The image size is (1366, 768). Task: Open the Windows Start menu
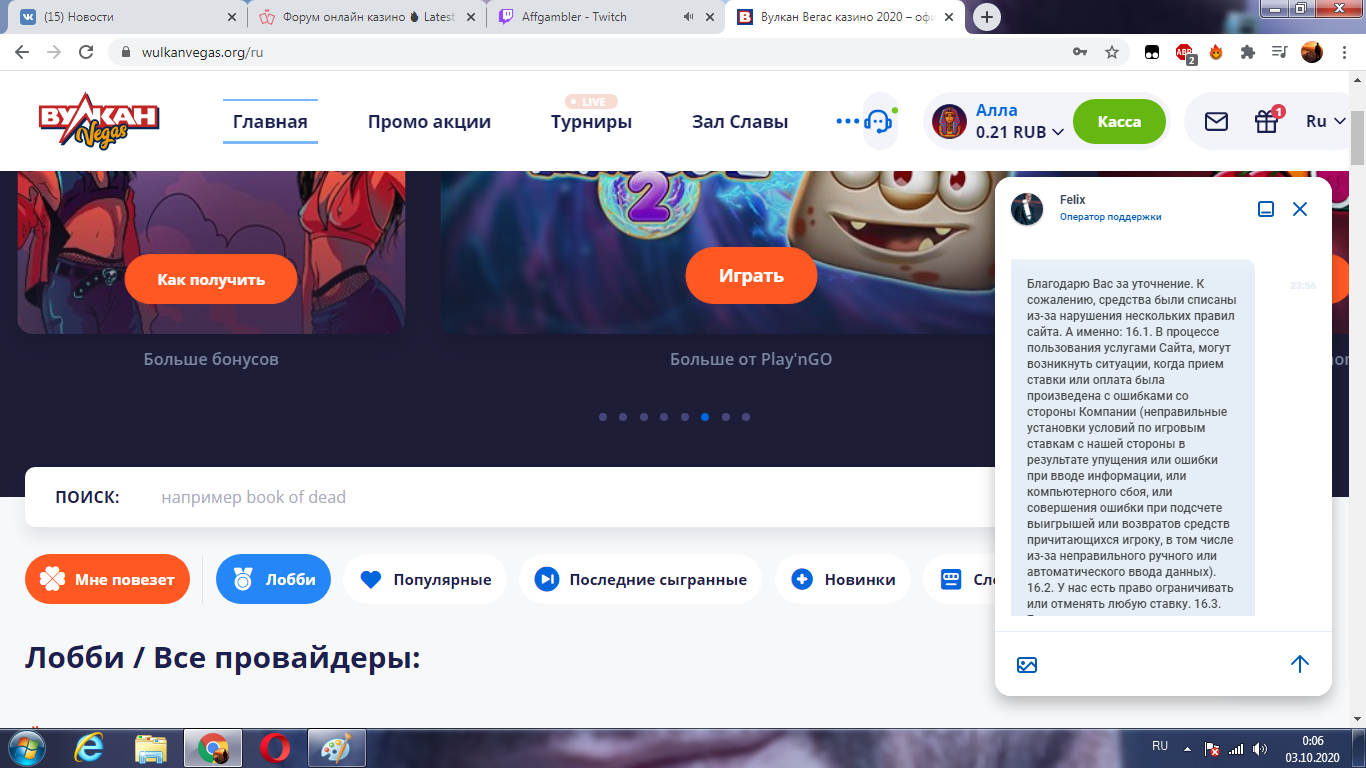coord(25,748)
